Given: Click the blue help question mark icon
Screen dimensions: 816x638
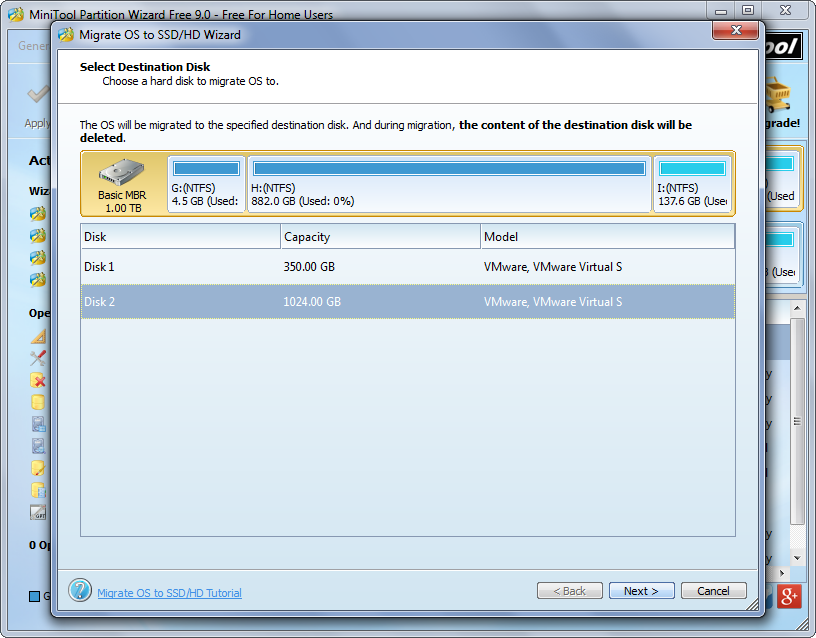Looking at the screenshot, I should click(x=80, y=590).
